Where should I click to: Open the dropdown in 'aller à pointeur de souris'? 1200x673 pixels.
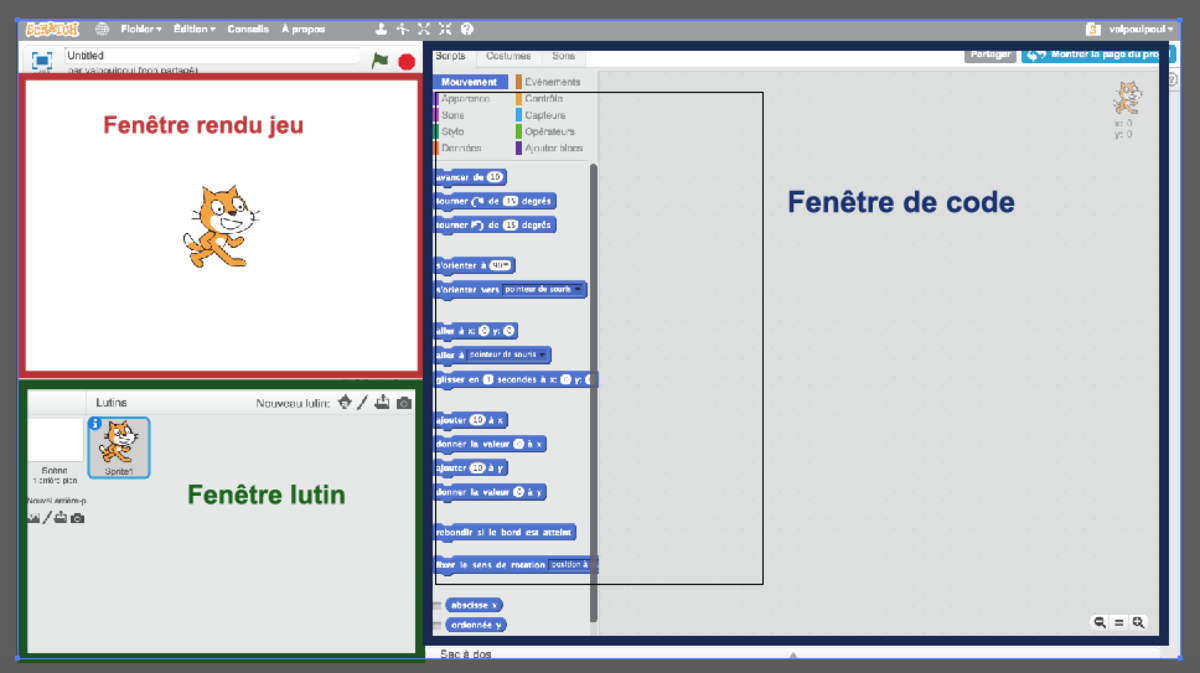click(505, 355)
